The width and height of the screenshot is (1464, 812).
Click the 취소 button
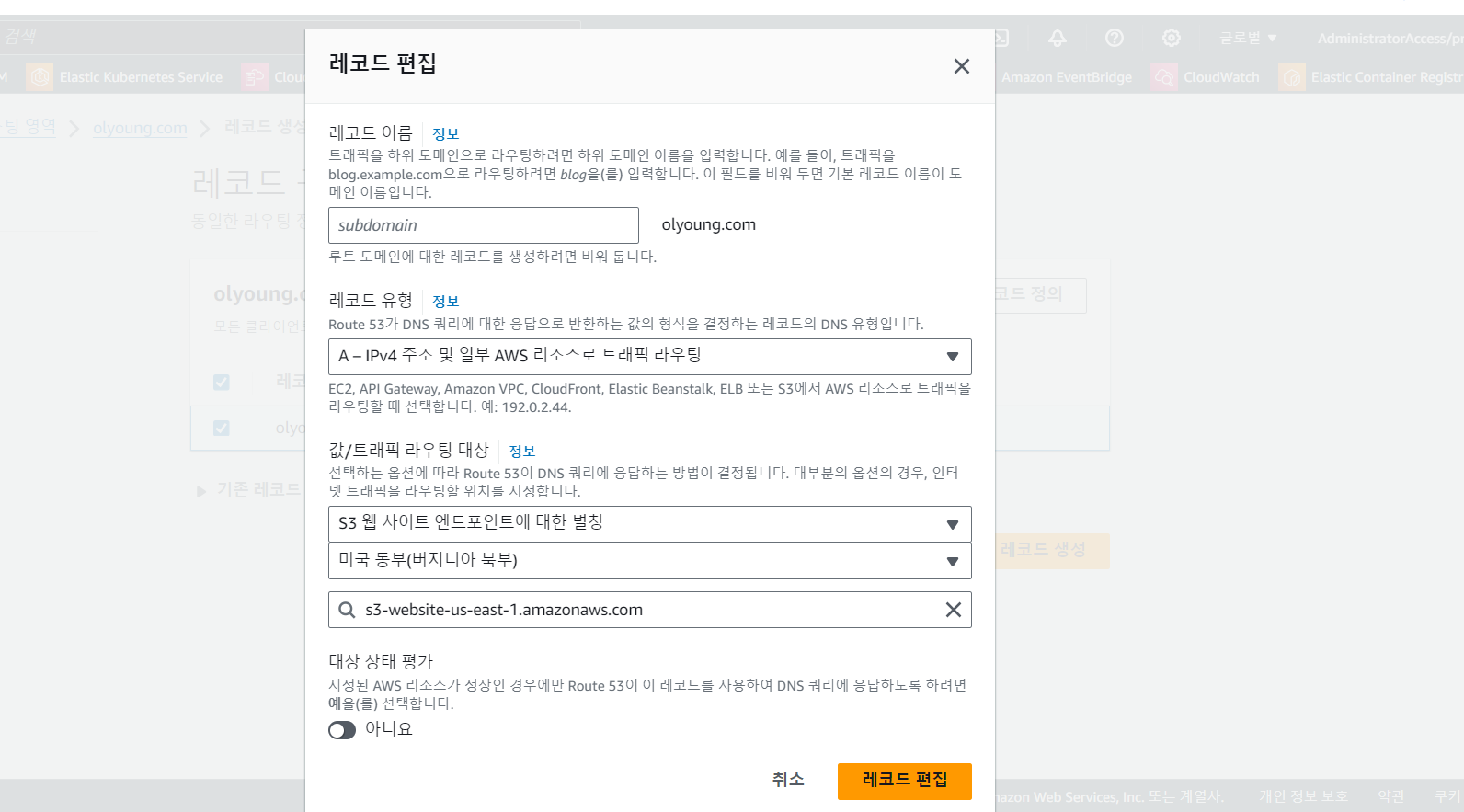[788, 780]
